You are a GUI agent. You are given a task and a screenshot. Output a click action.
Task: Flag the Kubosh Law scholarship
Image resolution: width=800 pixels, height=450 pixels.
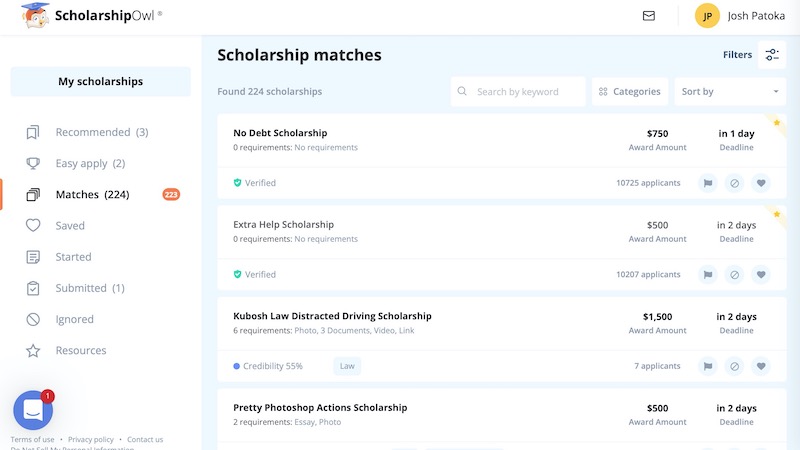(x=708, y=366)
